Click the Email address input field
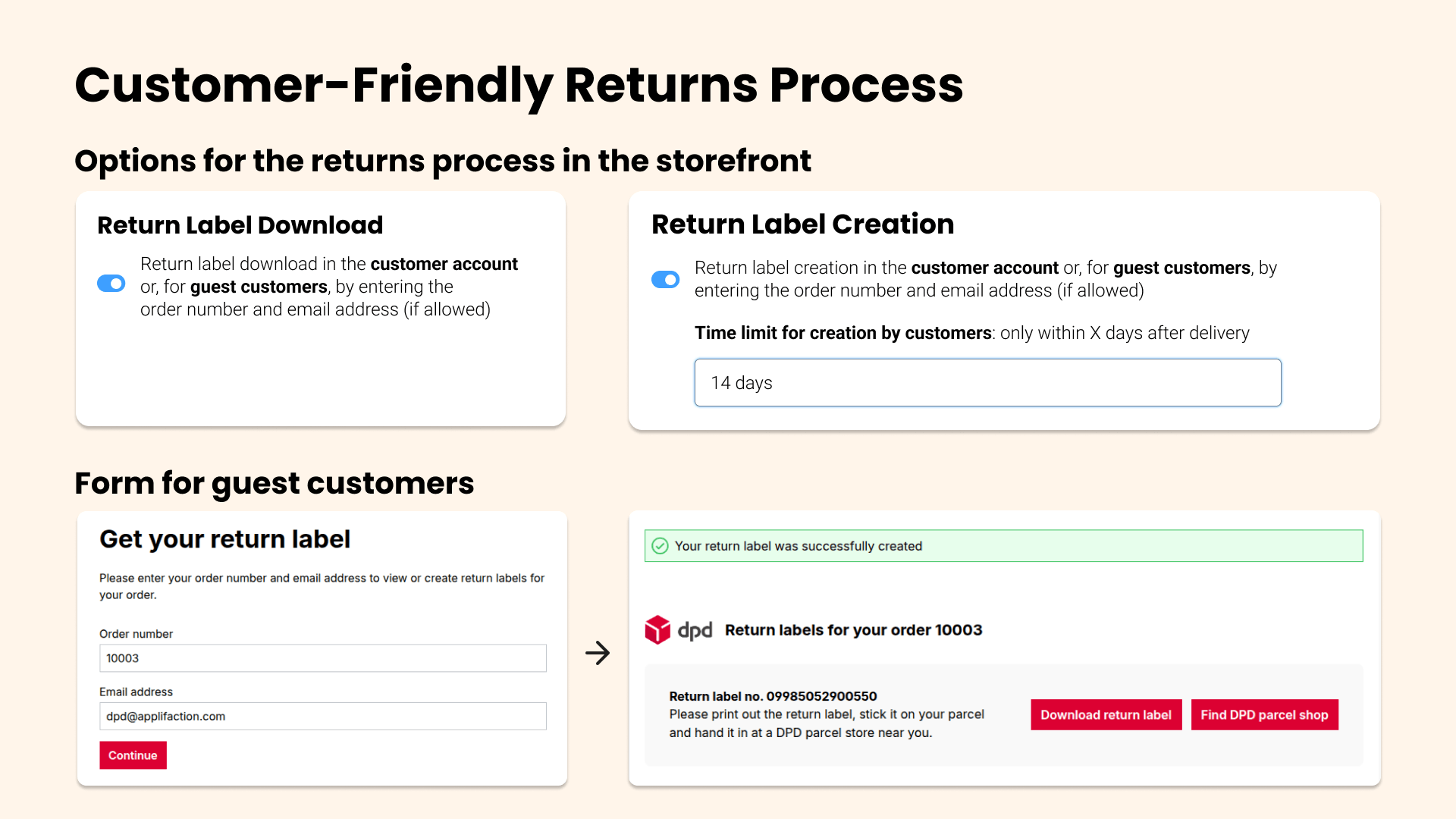The image size is (1456, 819). coord(323,716)
